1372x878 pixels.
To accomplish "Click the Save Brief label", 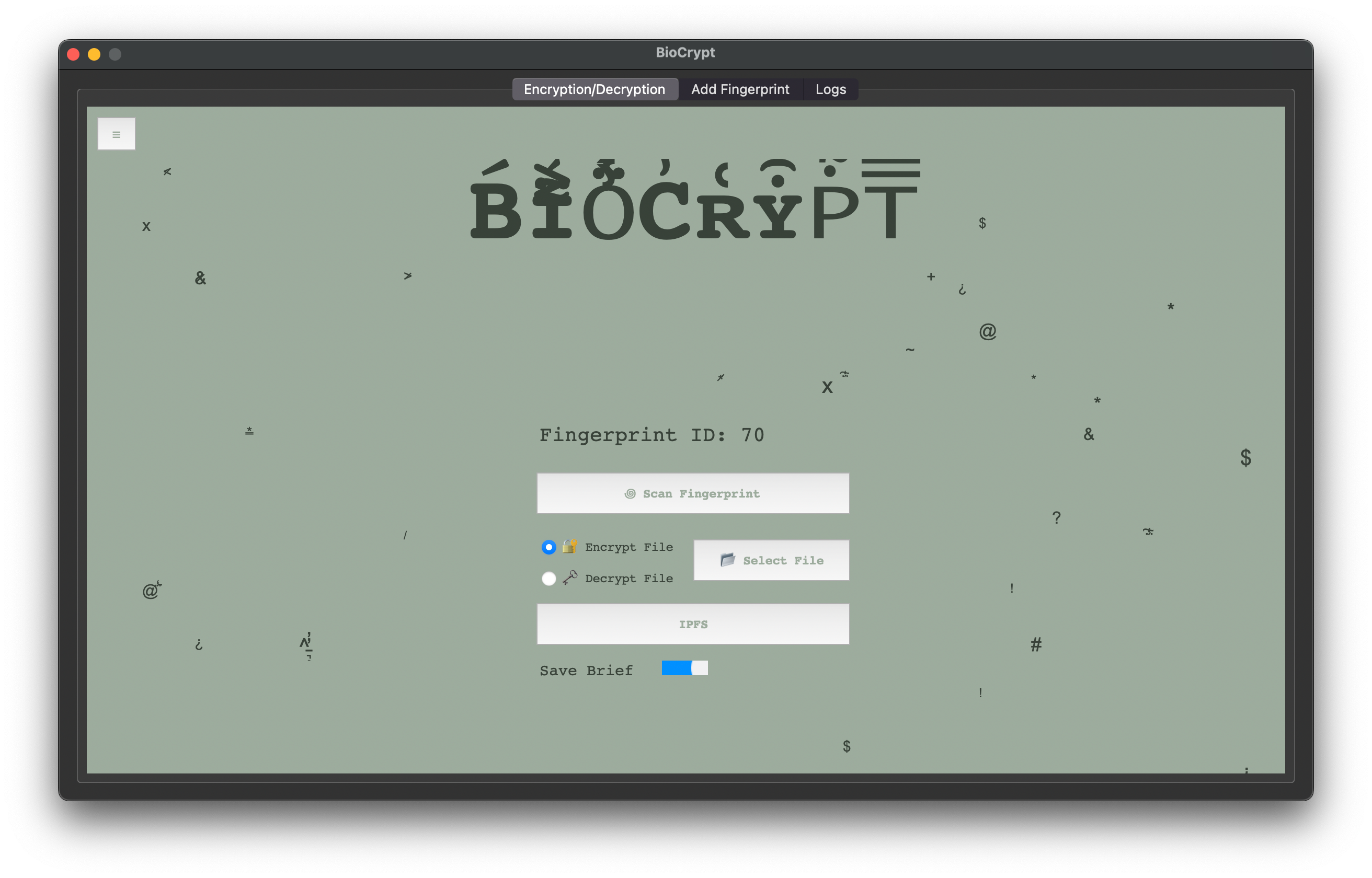I will pos(586,671).
